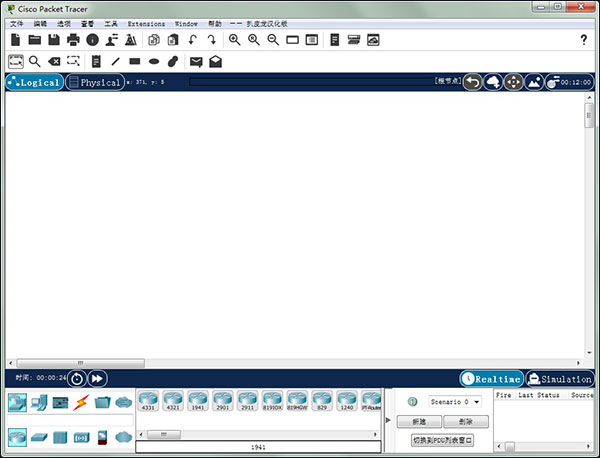Screen dimensions: 600x458
Task: Expand the PDU list panel arrow
Action: click(x=389, y=421)
